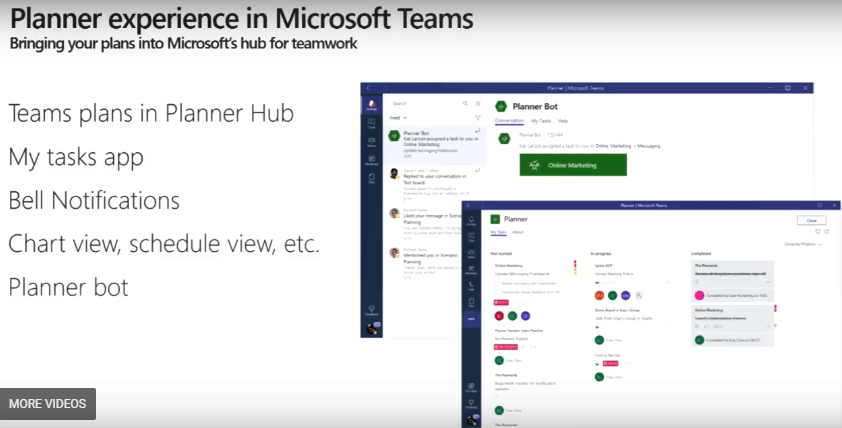The width and height of the screenshot is (842, 428).
Task: Go back in the back Teams window
Action: coord(368,88)
